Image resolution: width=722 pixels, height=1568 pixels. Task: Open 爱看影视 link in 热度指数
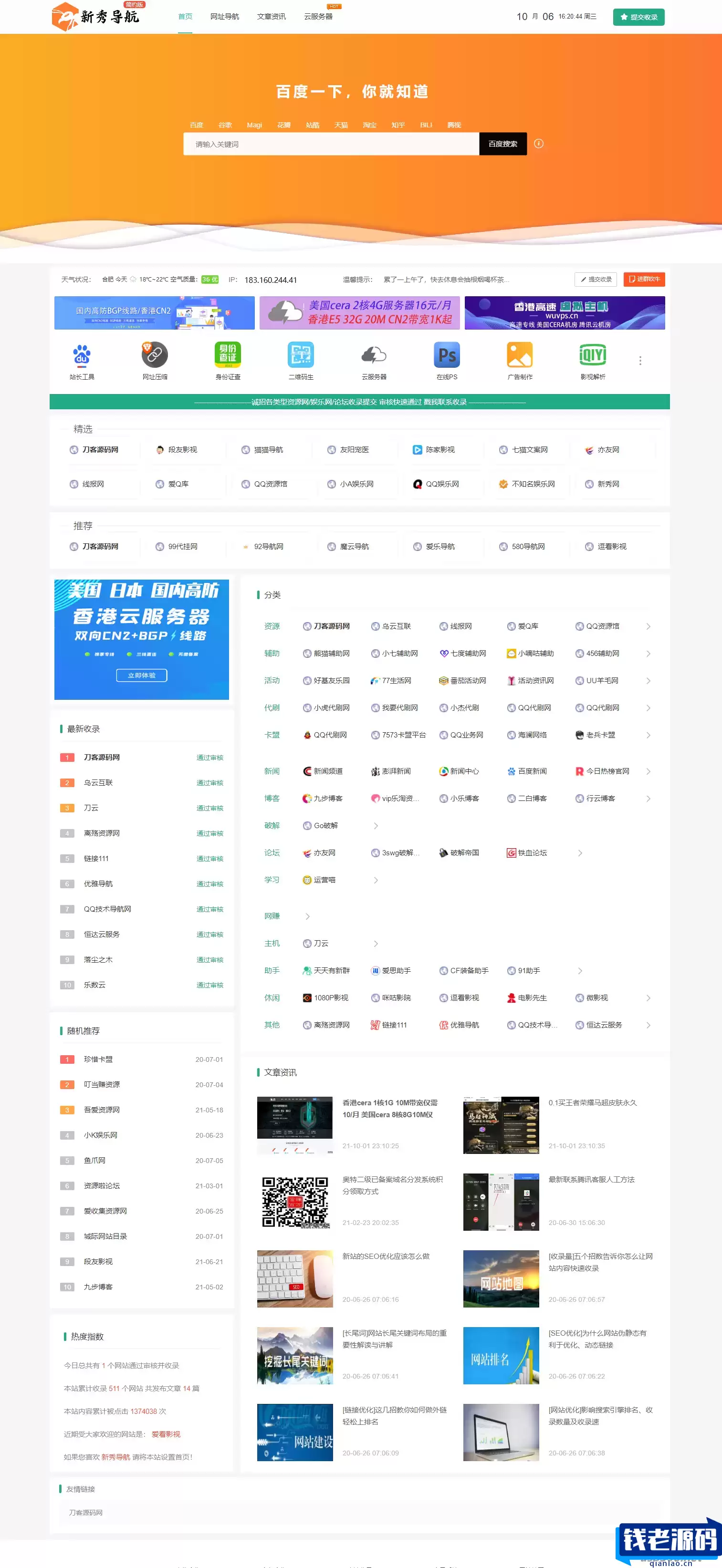click(x=166, y=1434)
